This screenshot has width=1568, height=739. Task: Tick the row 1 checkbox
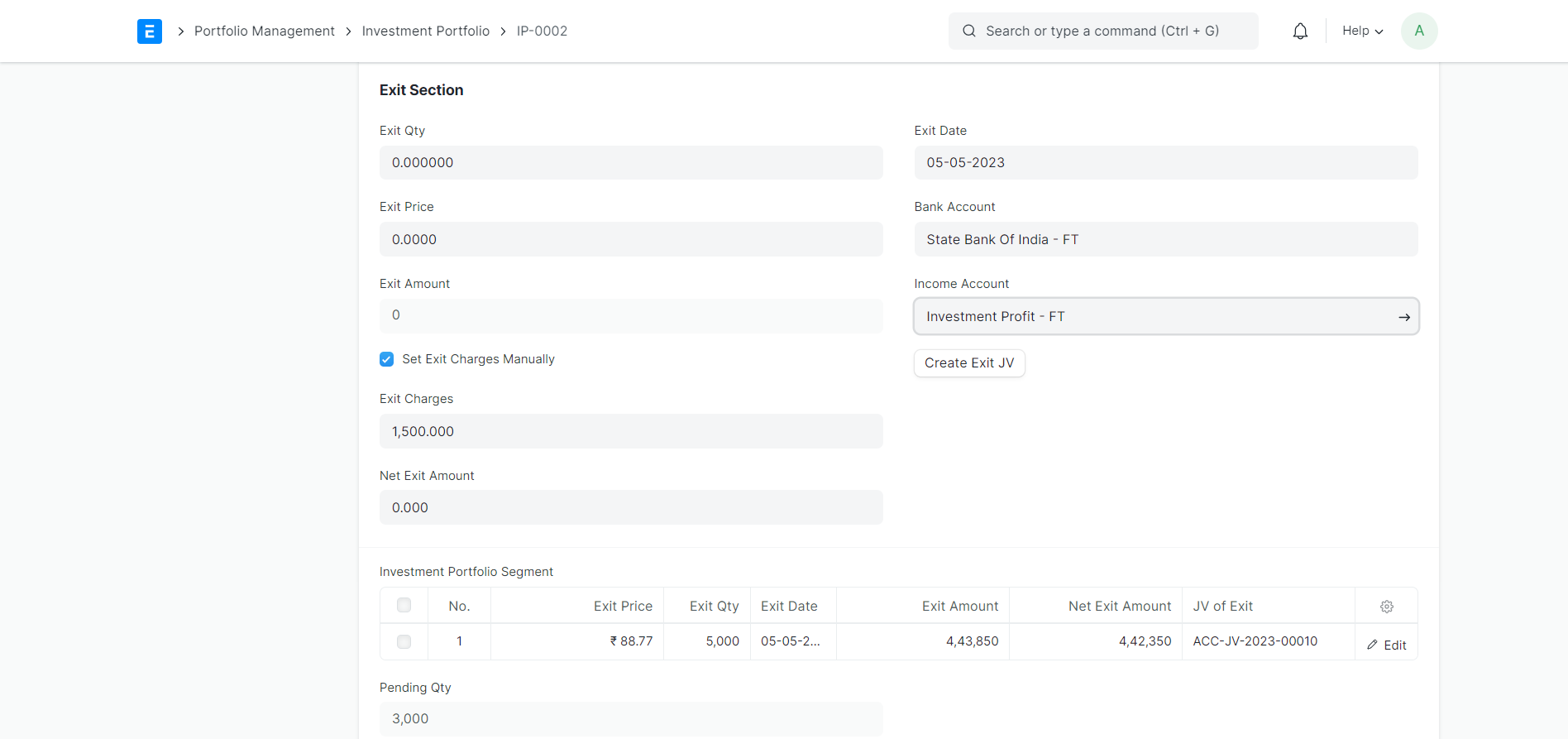404,641
